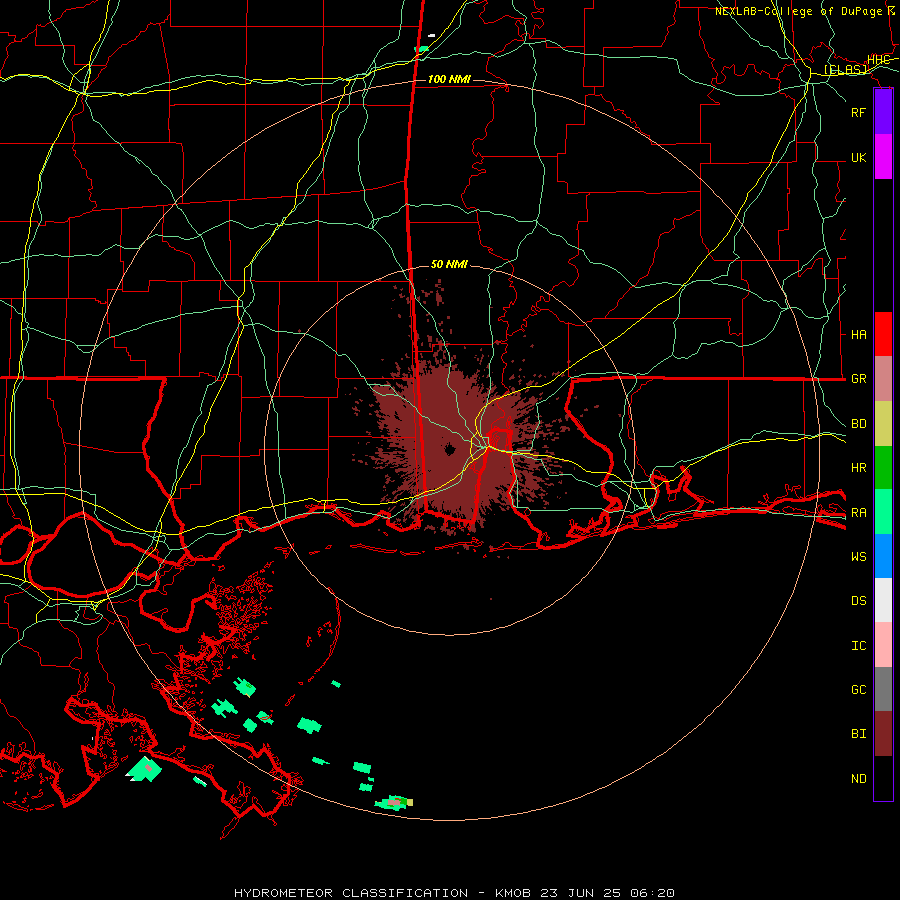Click the HR legend label
The height and width of the screenshot is (900, 900).
click(x=858, y=468)
